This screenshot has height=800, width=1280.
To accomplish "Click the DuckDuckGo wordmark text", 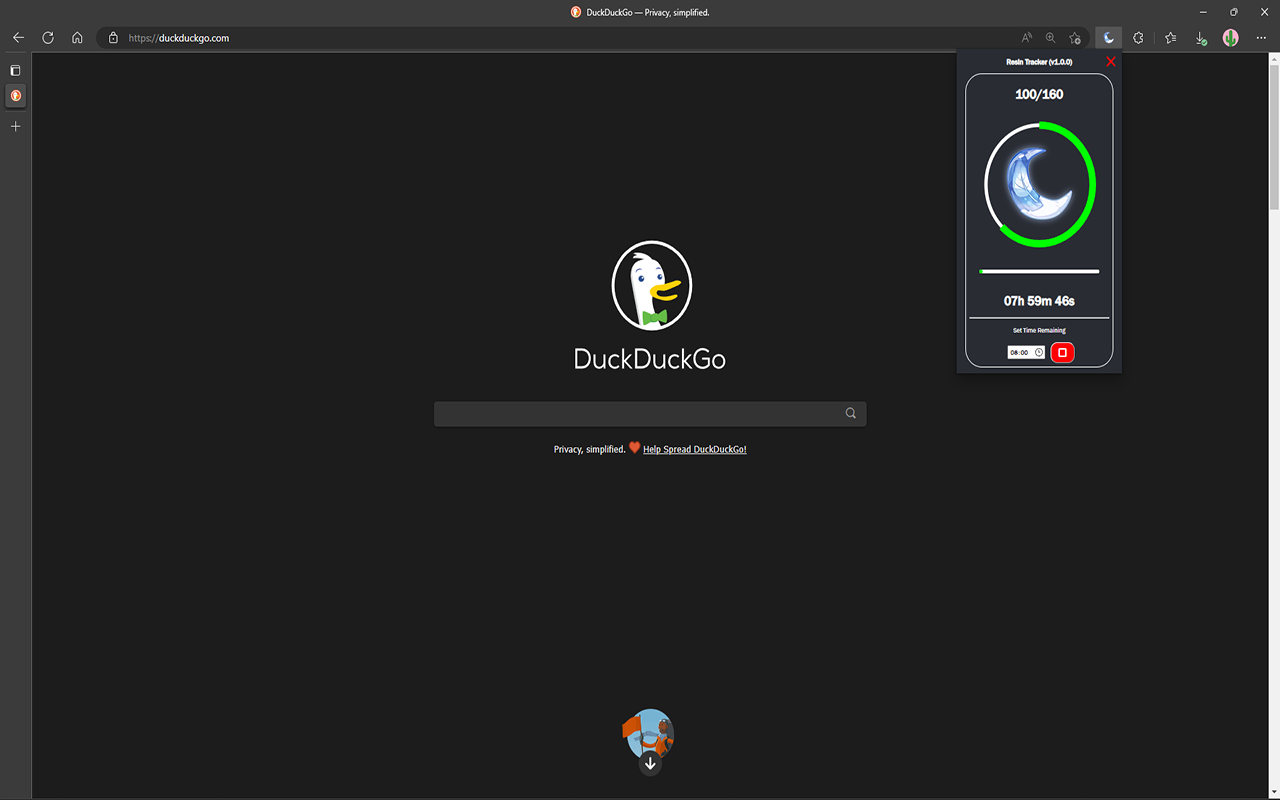I will coord(650,358).
